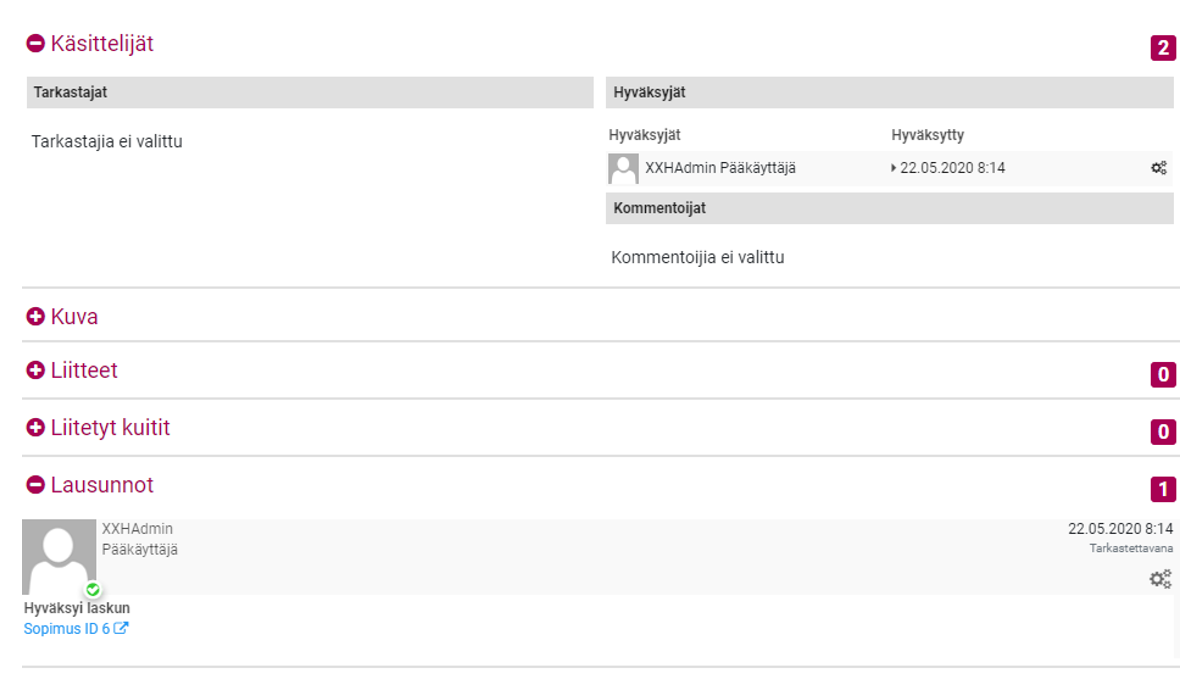The height and width of the screenshot is (681, 1189).
Task: Expand the Liitteet section plus icon
Action: 36,371
